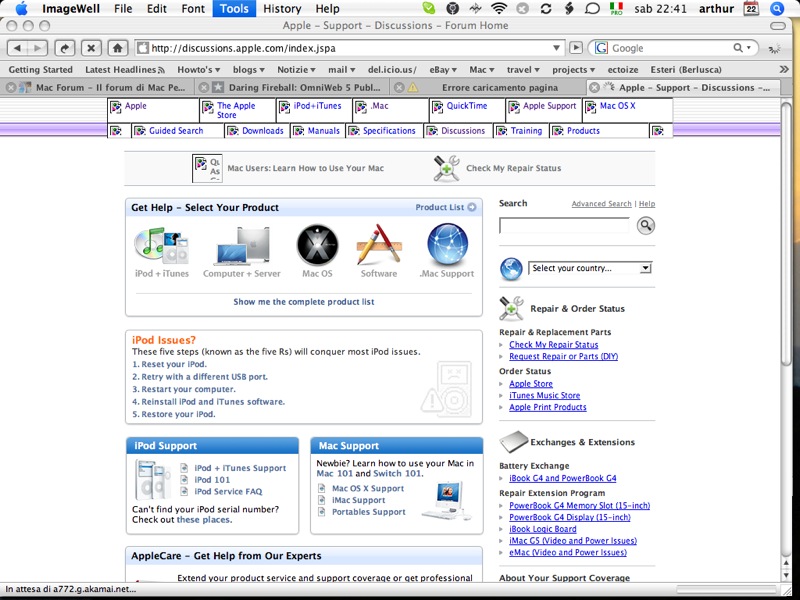Click the Go arrow beside the address bar
800x600 pixels.
pyautogui.click(x=576, y=47)
